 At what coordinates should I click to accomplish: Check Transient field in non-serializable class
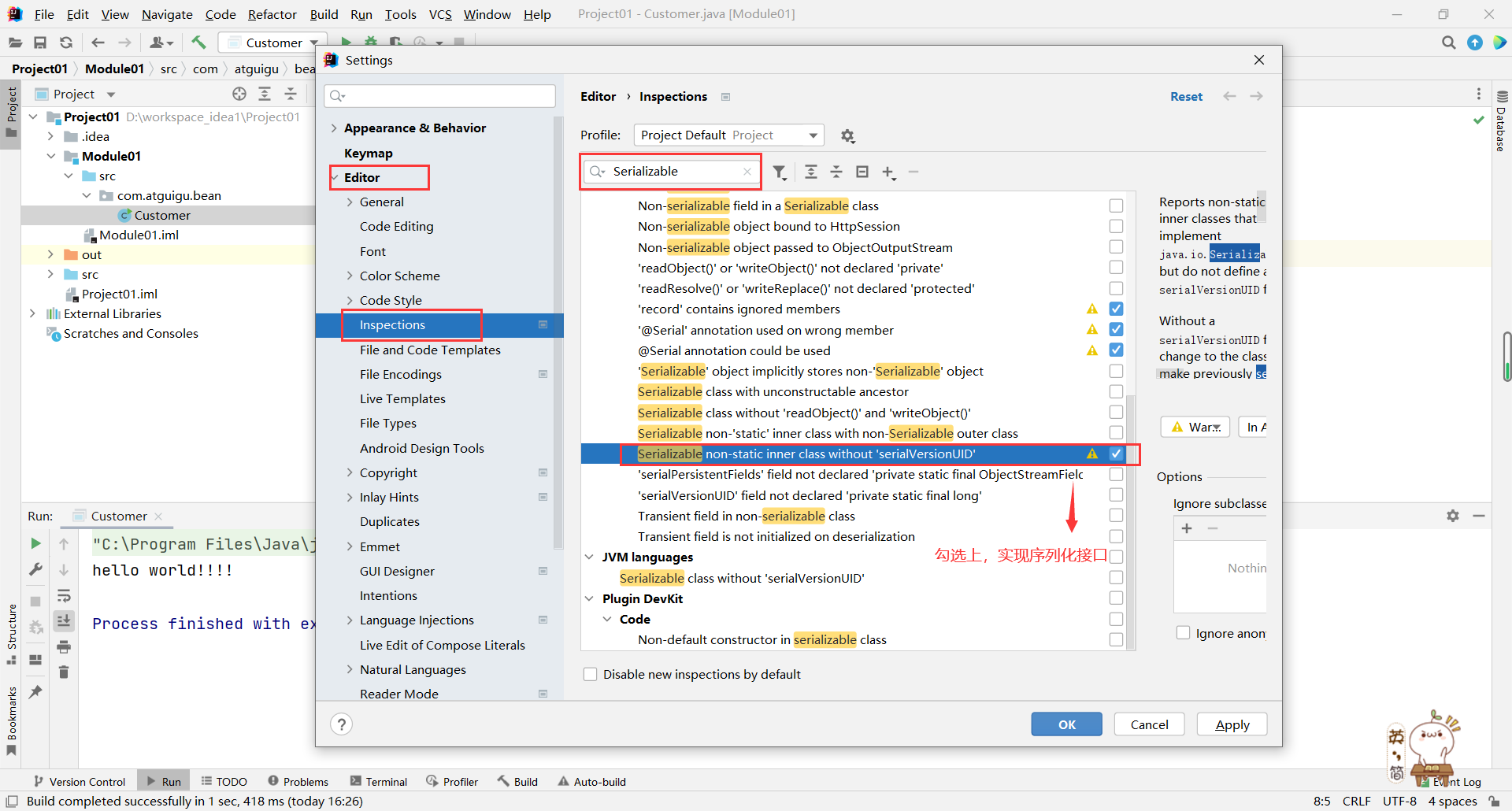point(1116,515)
